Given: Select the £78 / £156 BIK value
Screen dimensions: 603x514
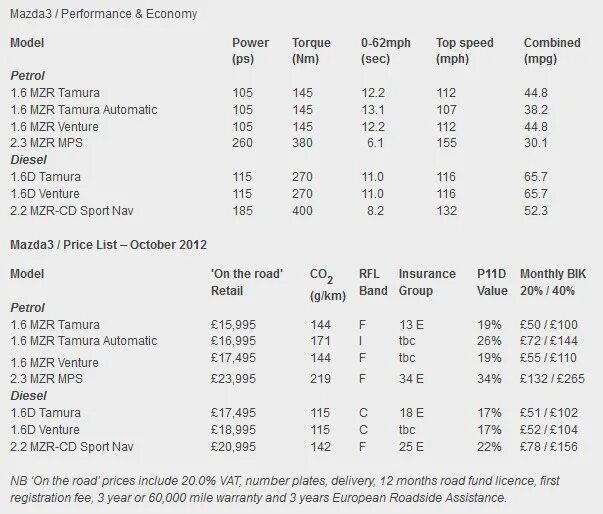Looking at the screenshot, I should pyautogui.click(x=549, y=447).
